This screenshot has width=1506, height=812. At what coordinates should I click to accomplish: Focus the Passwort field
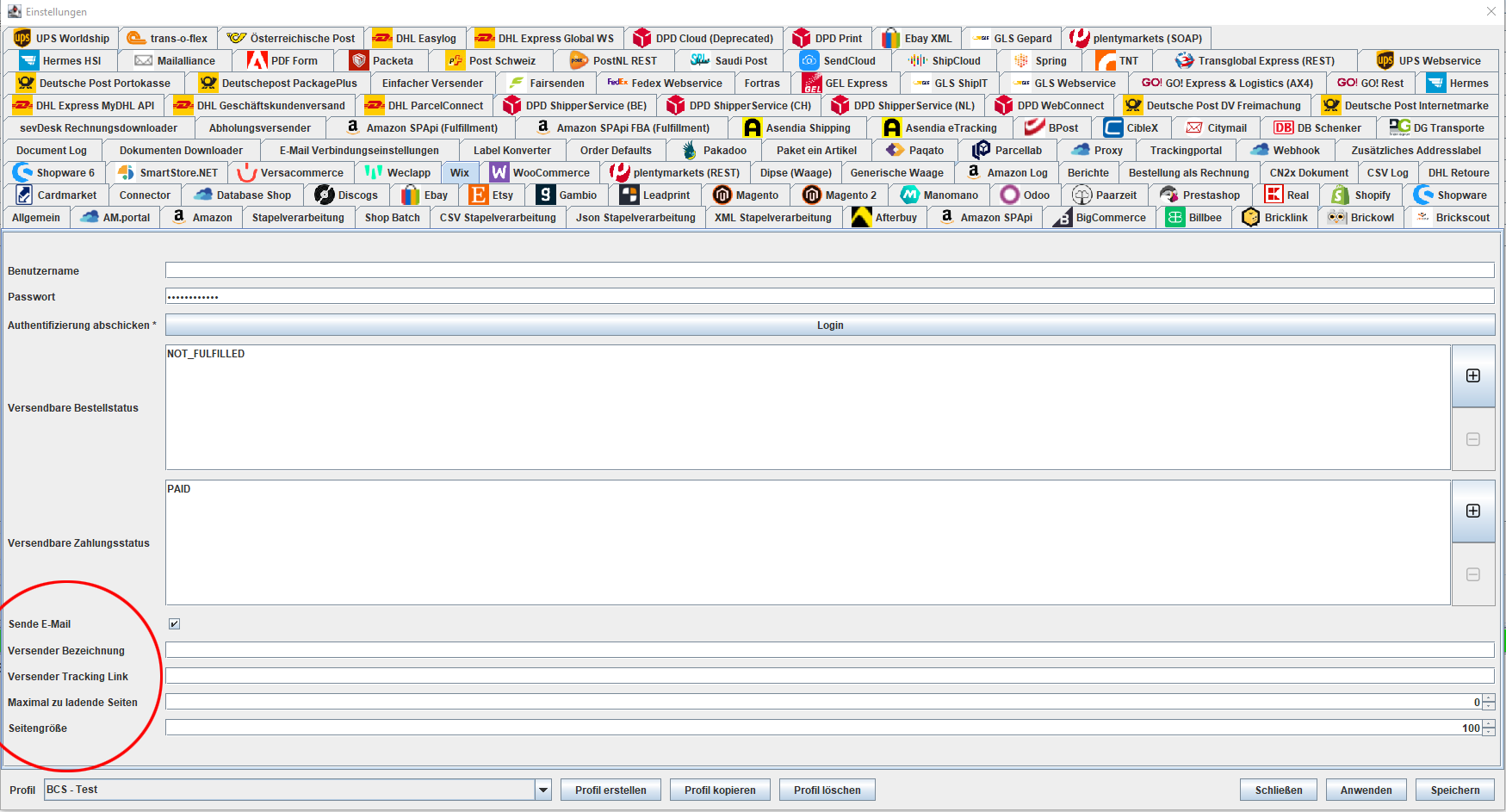pyautogui.click(x=829, y=296)
